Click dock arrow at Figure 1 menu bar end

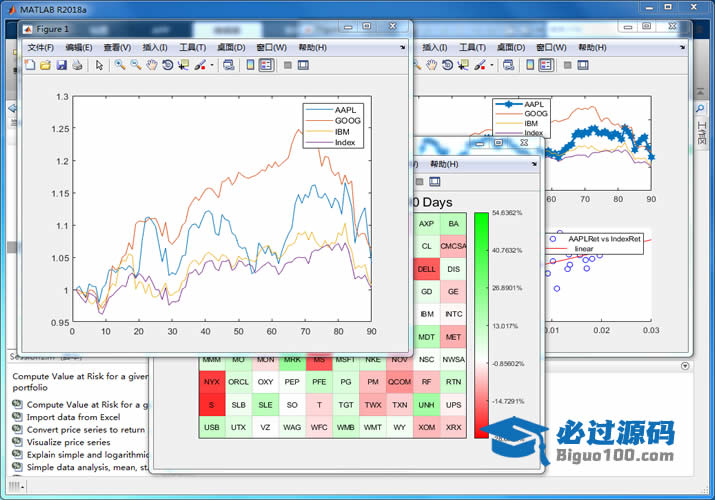point(403,47)
